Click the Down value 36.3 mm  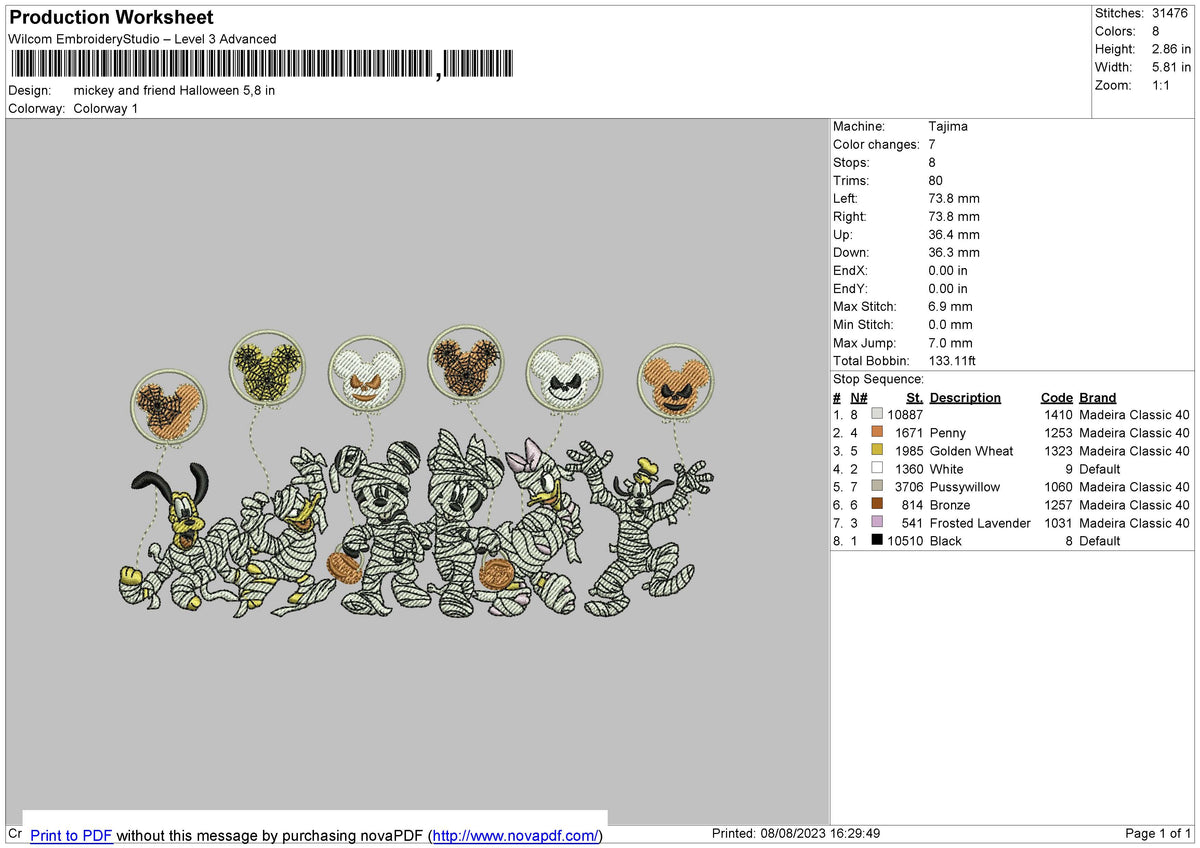tap(954, 252)
